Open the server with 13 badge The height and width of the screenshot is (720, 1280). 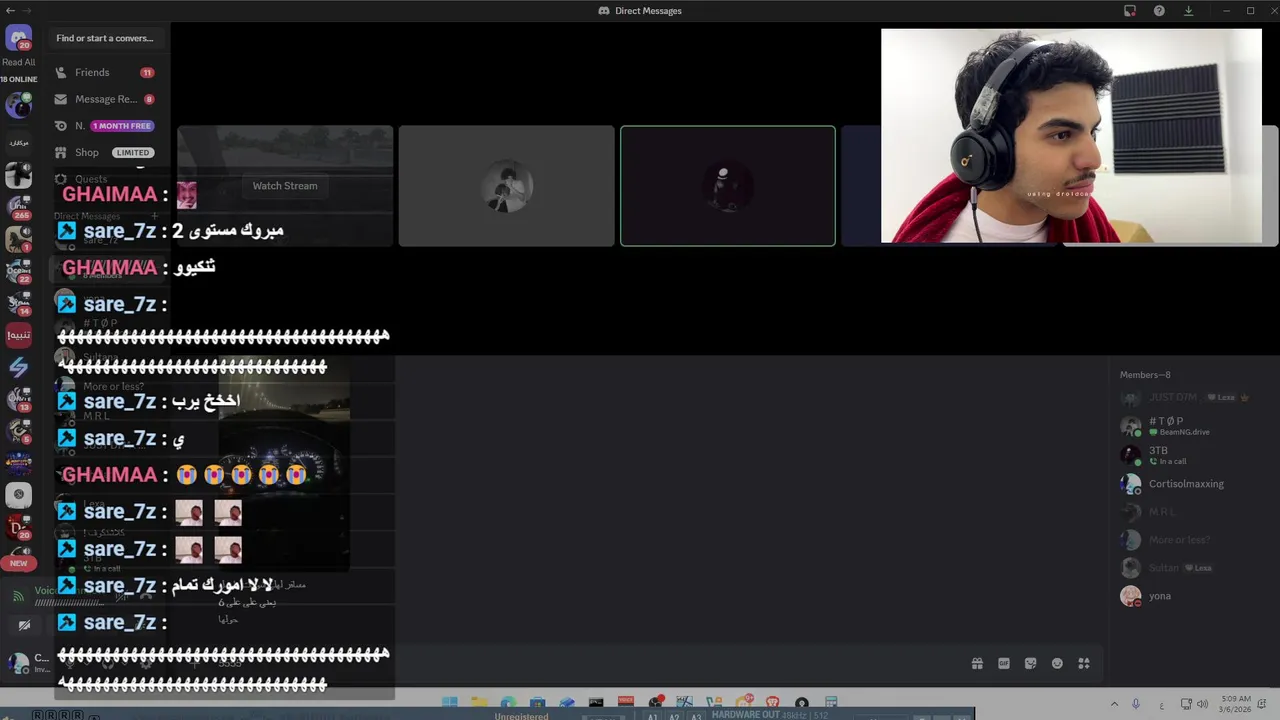pos(18,399)
